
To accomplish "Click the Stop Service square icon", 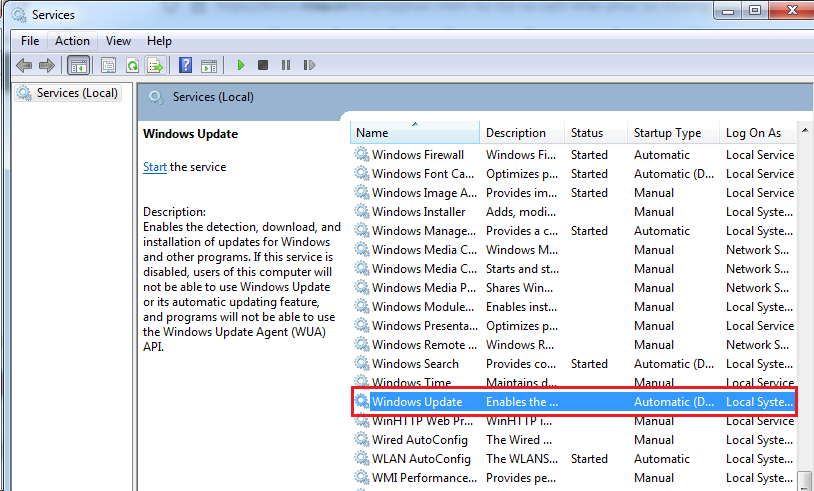I will 263,65.
